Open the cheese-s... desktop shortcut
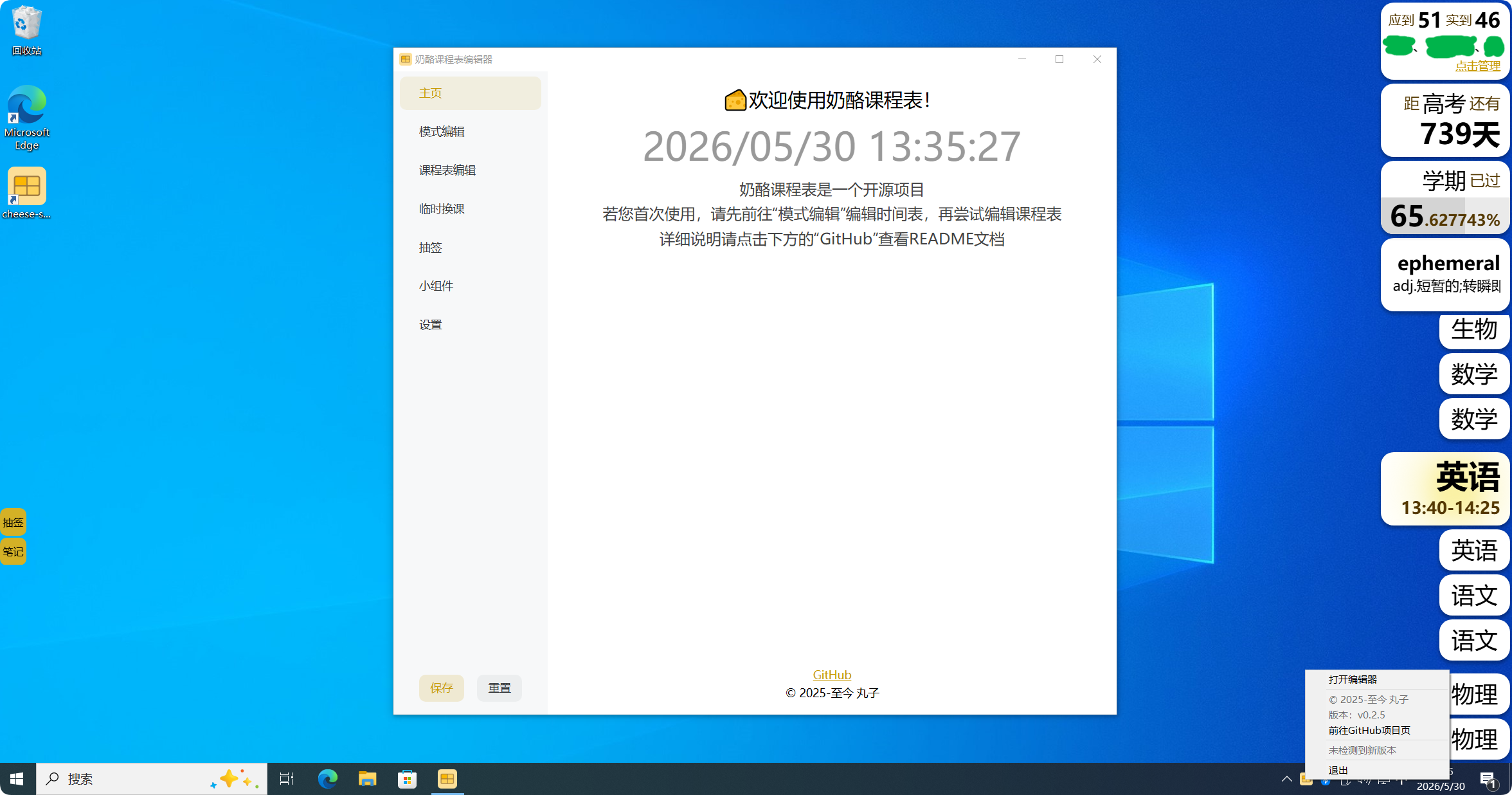Viewport: 1512px width, 795px height. click(26, 193)
